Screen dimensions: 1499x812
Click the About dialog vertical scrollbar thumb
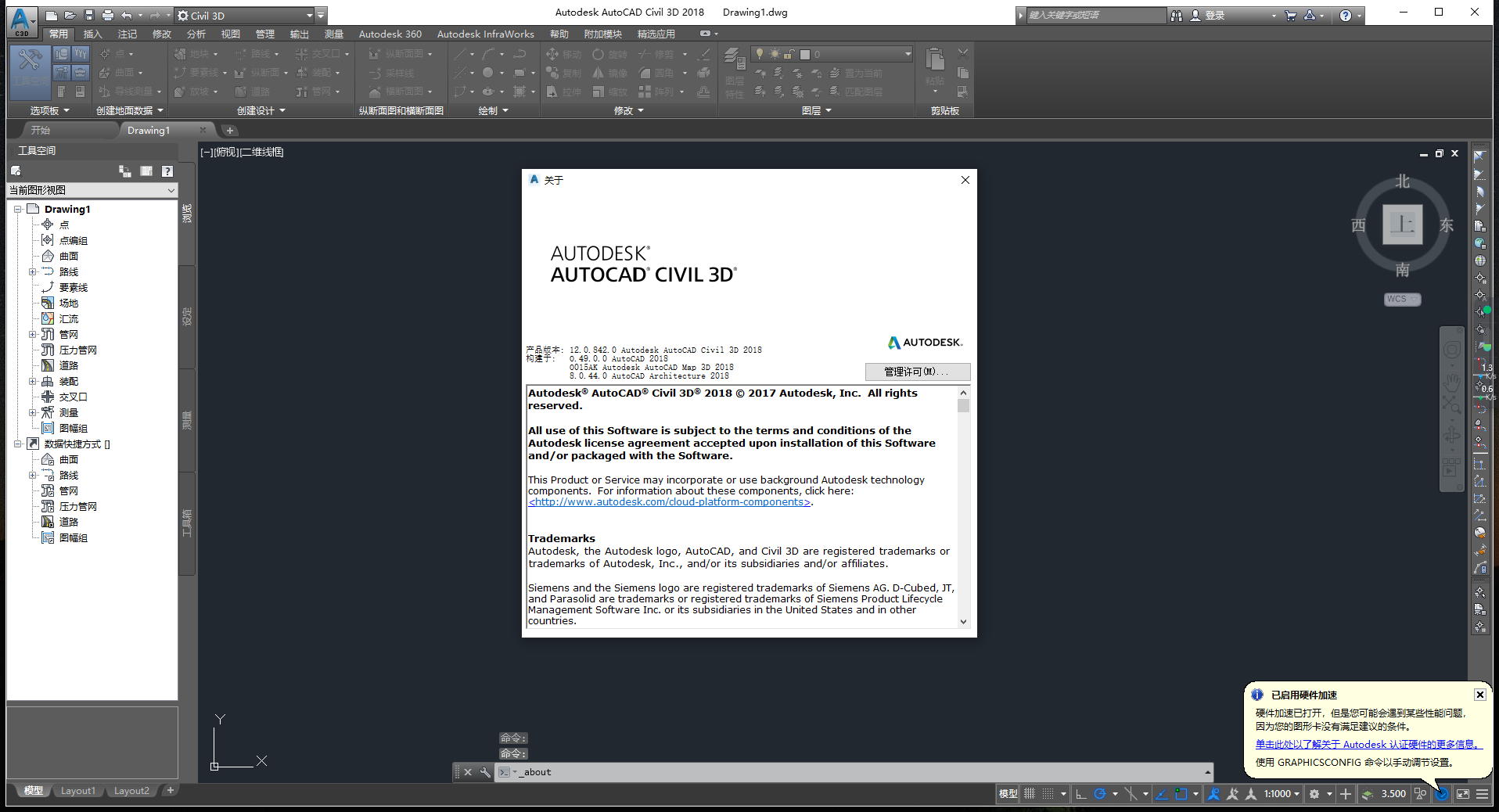(963, 406)
